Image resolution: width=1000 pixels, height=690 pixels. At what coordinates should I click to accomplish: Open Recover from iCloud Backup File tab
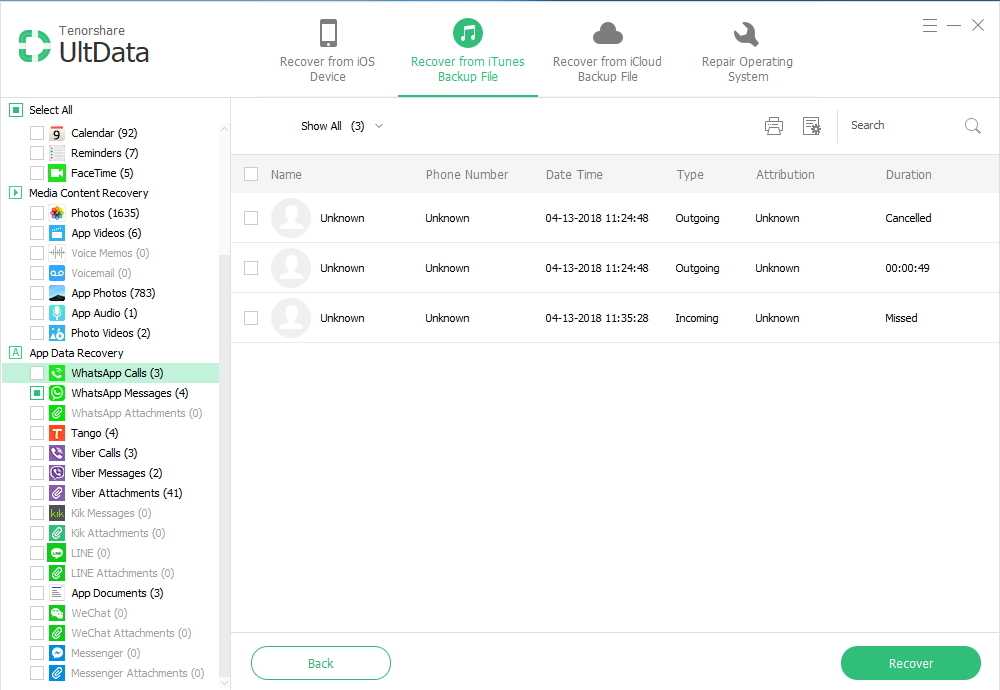click(x=607, y=50)
